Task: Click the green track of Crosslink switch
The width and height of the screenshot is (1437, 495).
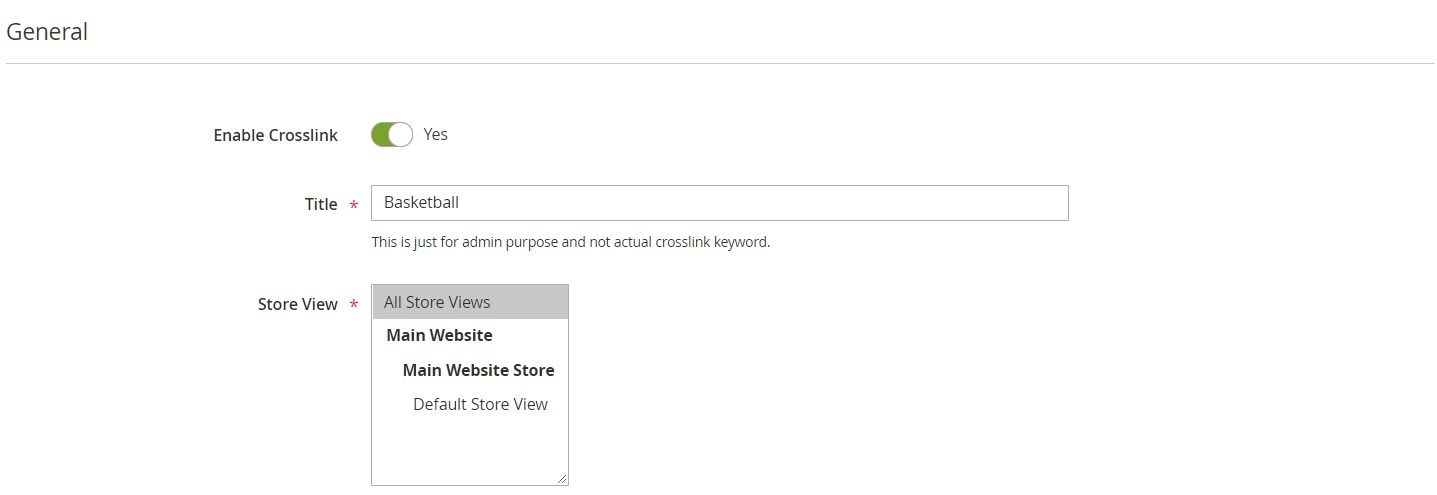Action: tap(381, 134)
